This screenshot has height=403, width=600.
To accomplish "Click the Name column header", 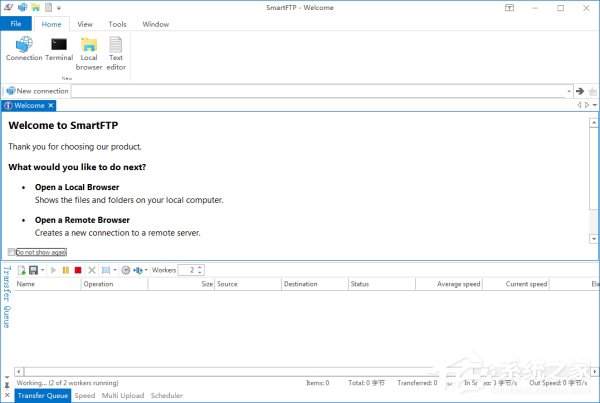I will (47, 284).
